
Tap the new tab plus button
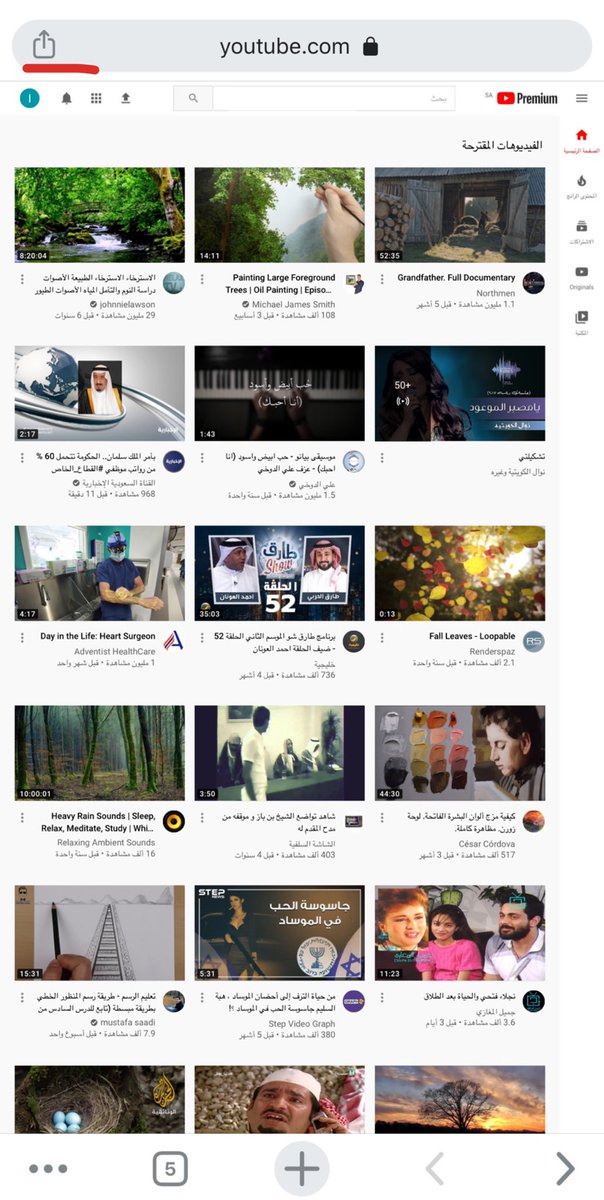[301, 1168]
